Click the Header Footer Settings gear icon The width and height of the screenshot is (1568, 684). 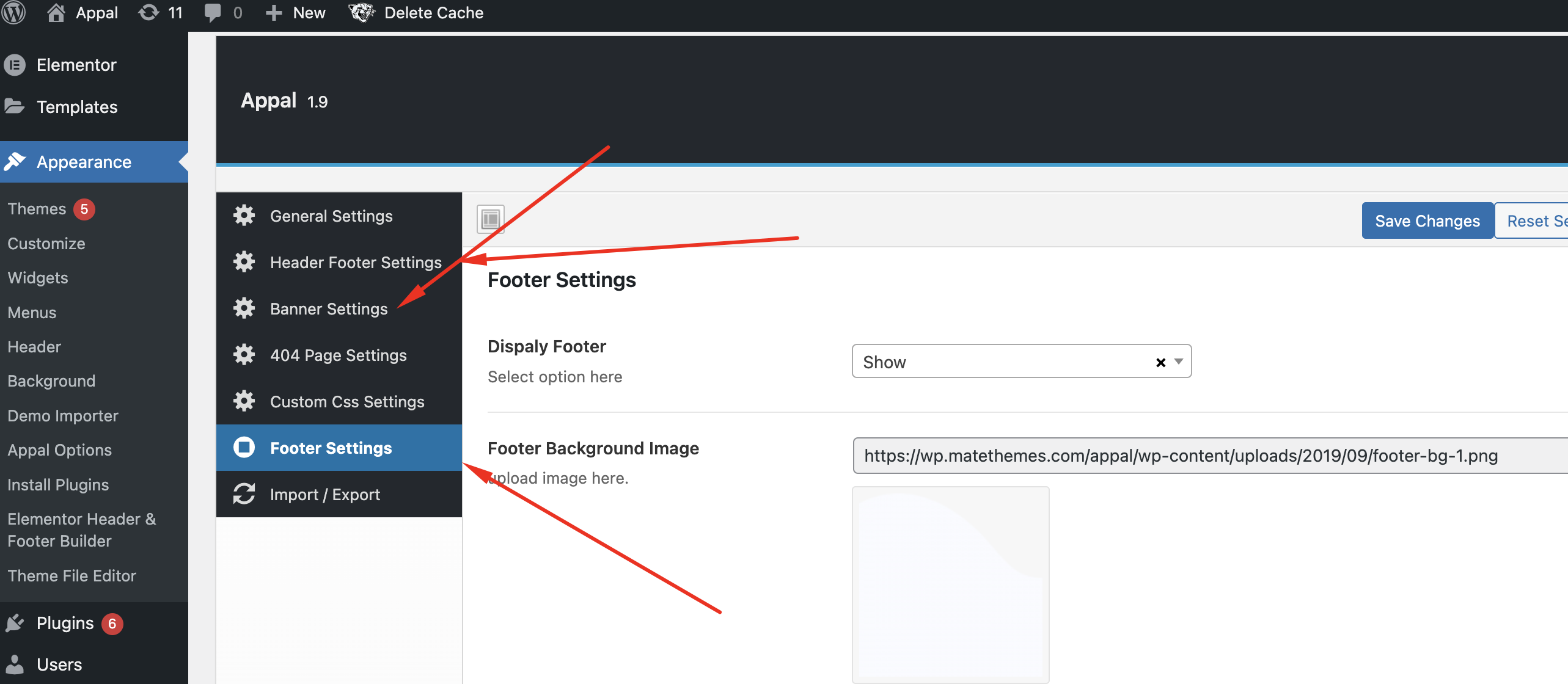(x=244, y=262)
